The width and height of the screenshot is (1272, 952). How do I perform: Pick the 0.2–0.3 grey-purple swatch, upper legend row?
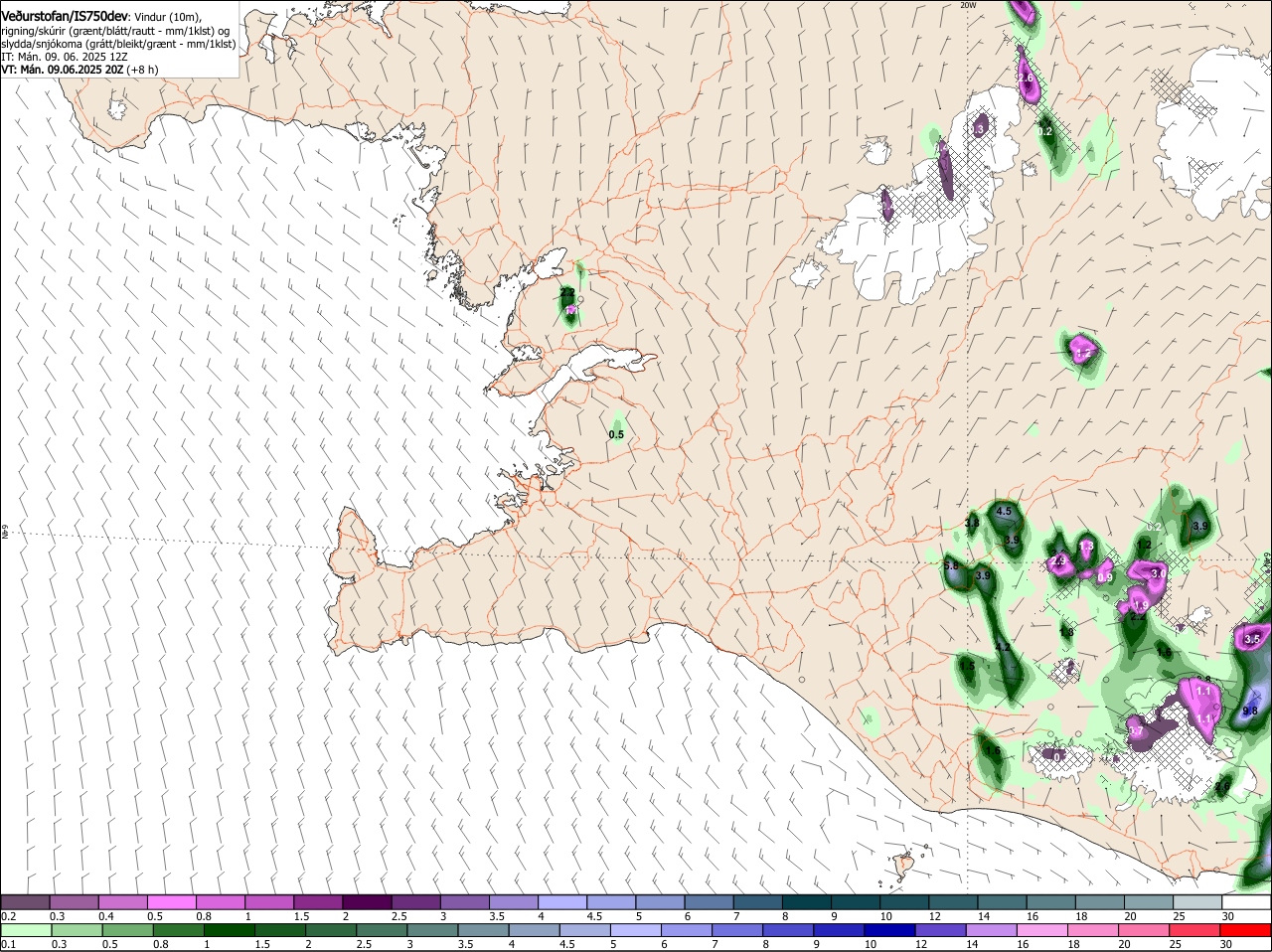pos(25,902)
